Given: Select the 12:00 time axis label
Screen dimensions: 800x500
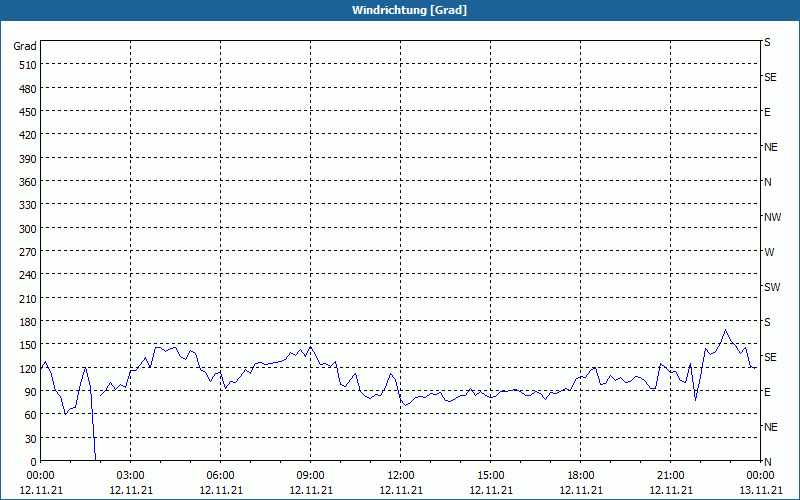Looking at the screenshot, I should click(401, 476).
